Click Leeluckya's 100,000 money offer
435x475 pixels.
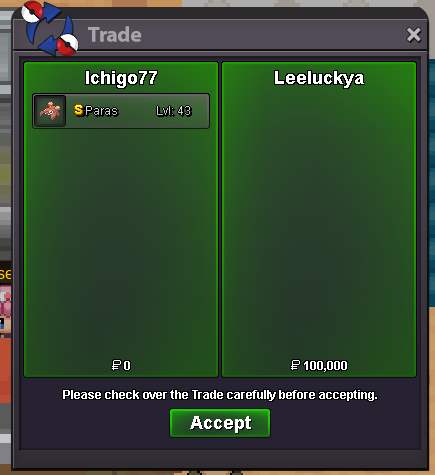click(325, 366)
